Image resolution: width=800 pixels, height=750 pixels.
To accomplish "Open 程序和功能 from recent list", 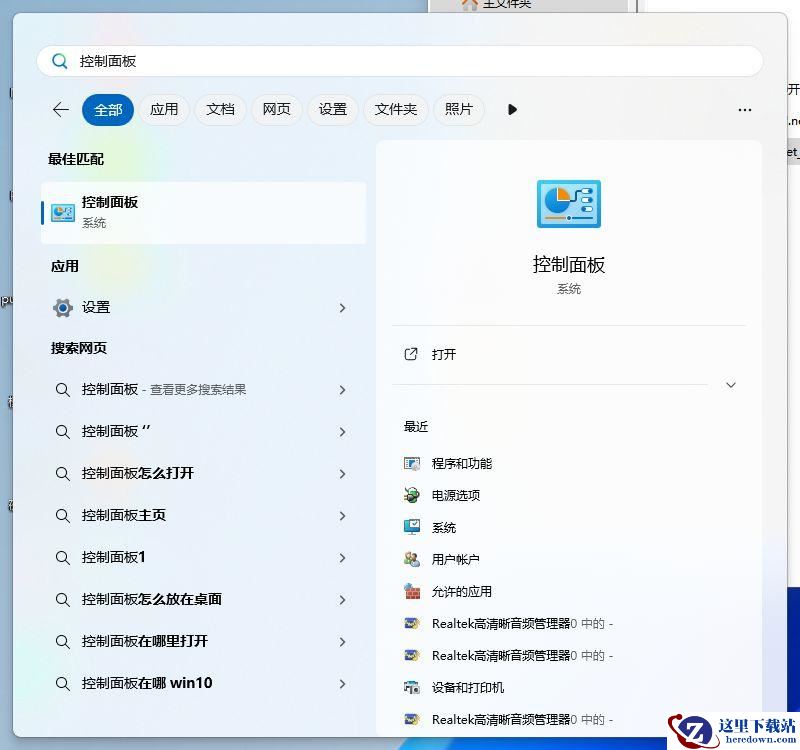I will 461,463.
